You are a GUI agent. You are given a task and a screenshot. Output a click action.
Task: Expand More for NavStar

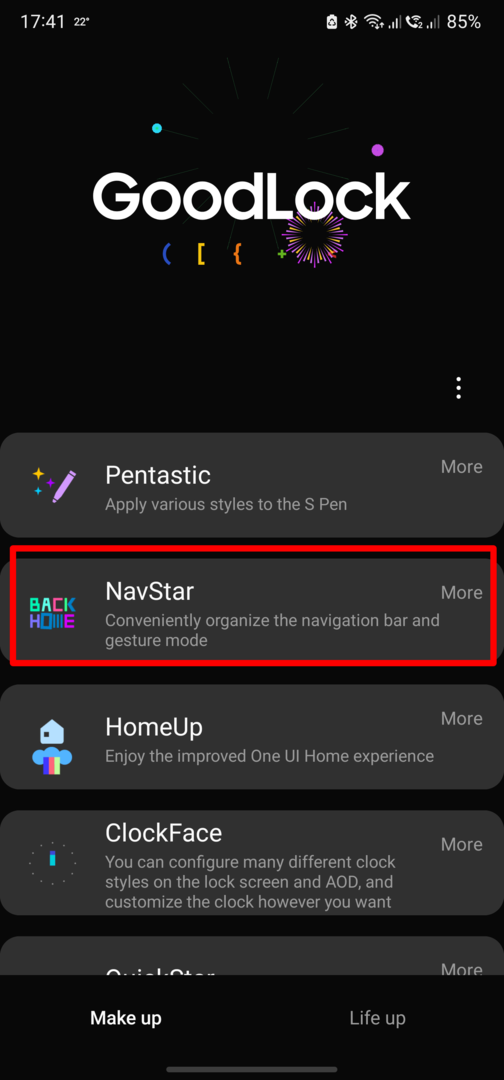tap(461, 592)
